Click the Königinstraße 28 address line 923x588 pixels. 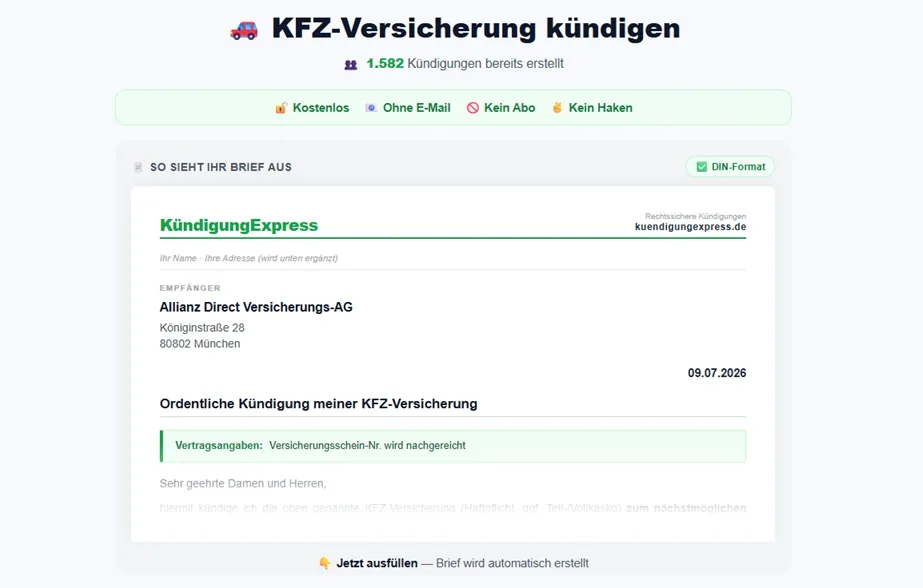coord(202,327)
